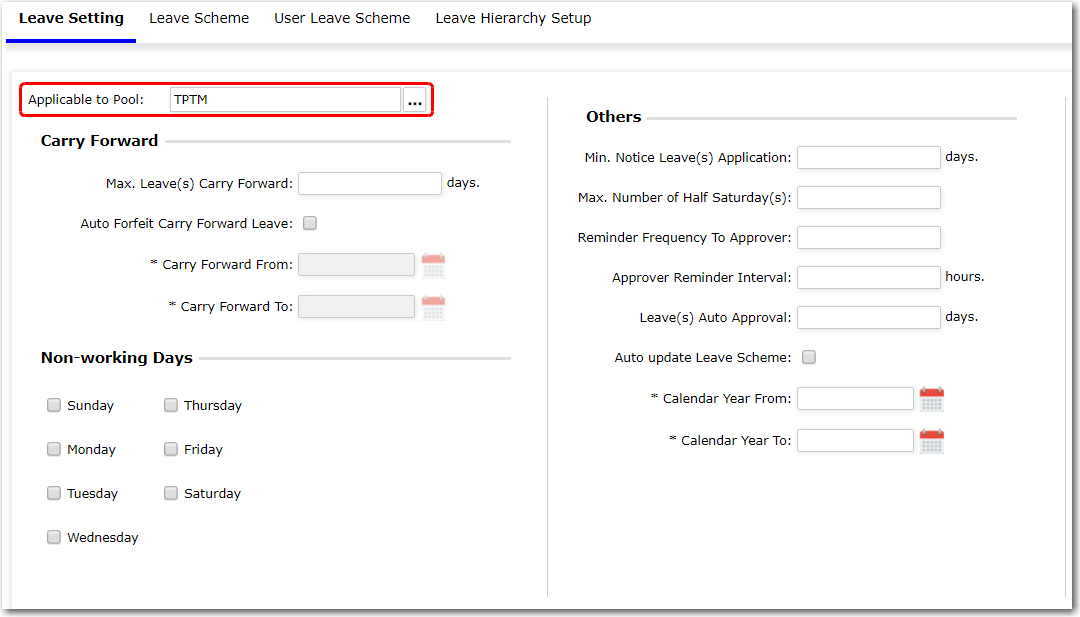Switch to the Leave Scheme tab
This screenshot has width=1080, height=617.
(199, 18)
